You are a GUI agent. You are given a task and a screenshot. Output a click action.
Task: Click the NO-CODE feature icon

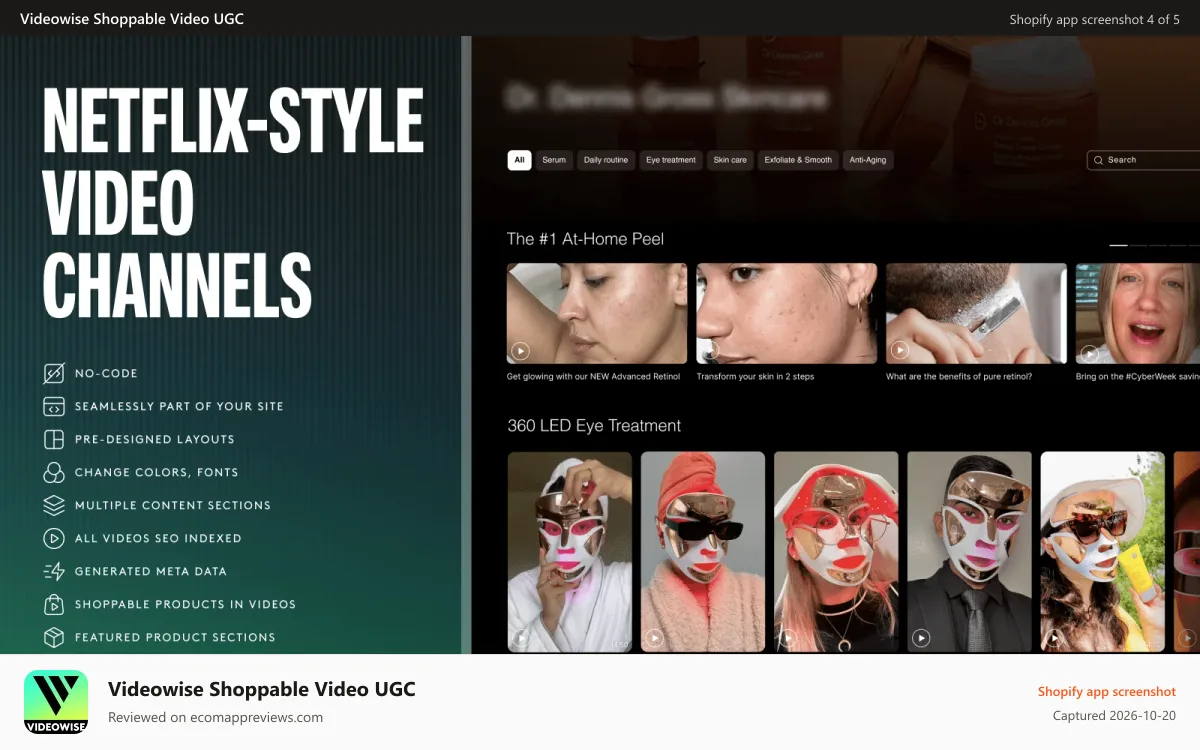pos(54,374)
